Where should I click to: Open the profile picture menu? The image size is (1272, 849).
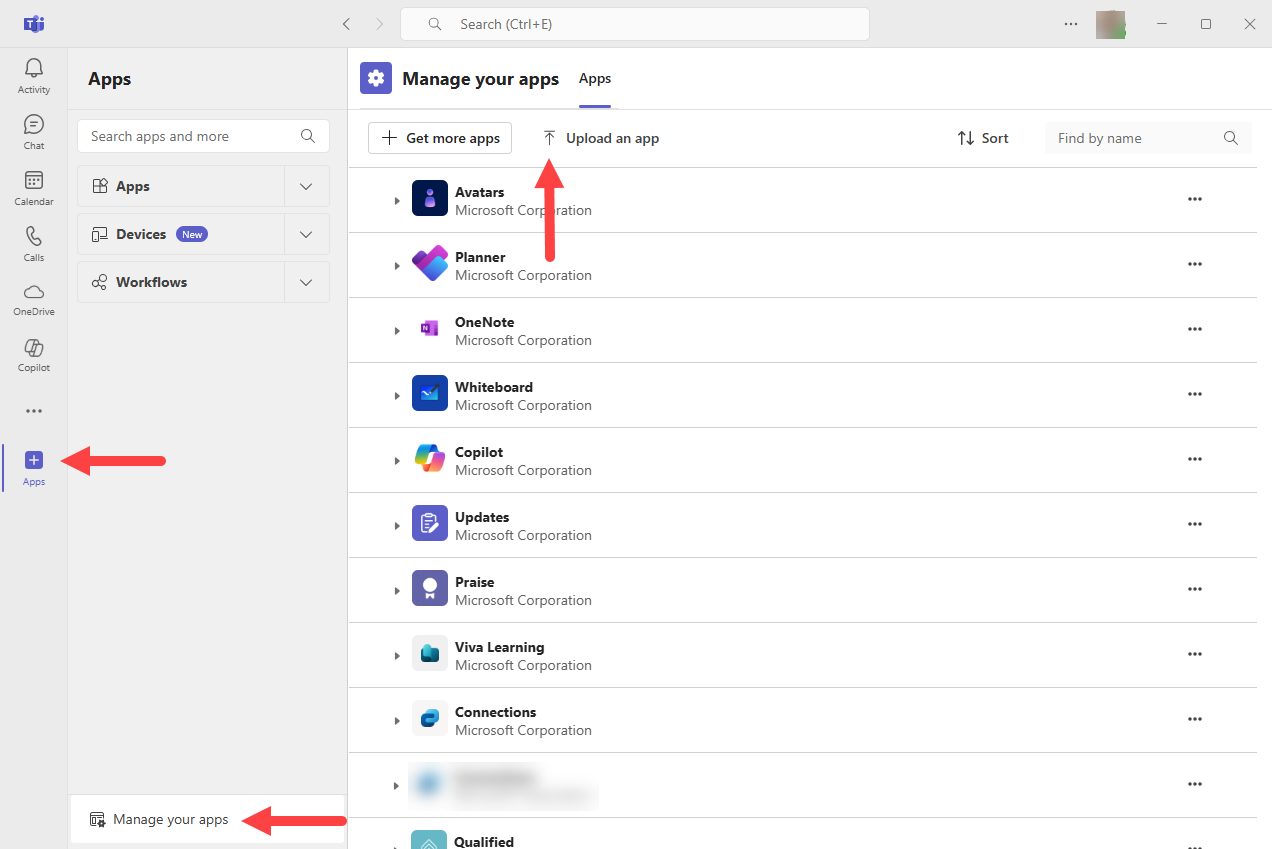pyautogui.click(x=1110, y=24)
